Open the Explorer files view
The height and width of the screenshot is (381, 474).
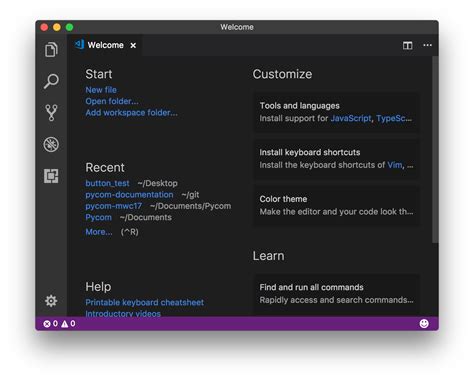point(51,50)
